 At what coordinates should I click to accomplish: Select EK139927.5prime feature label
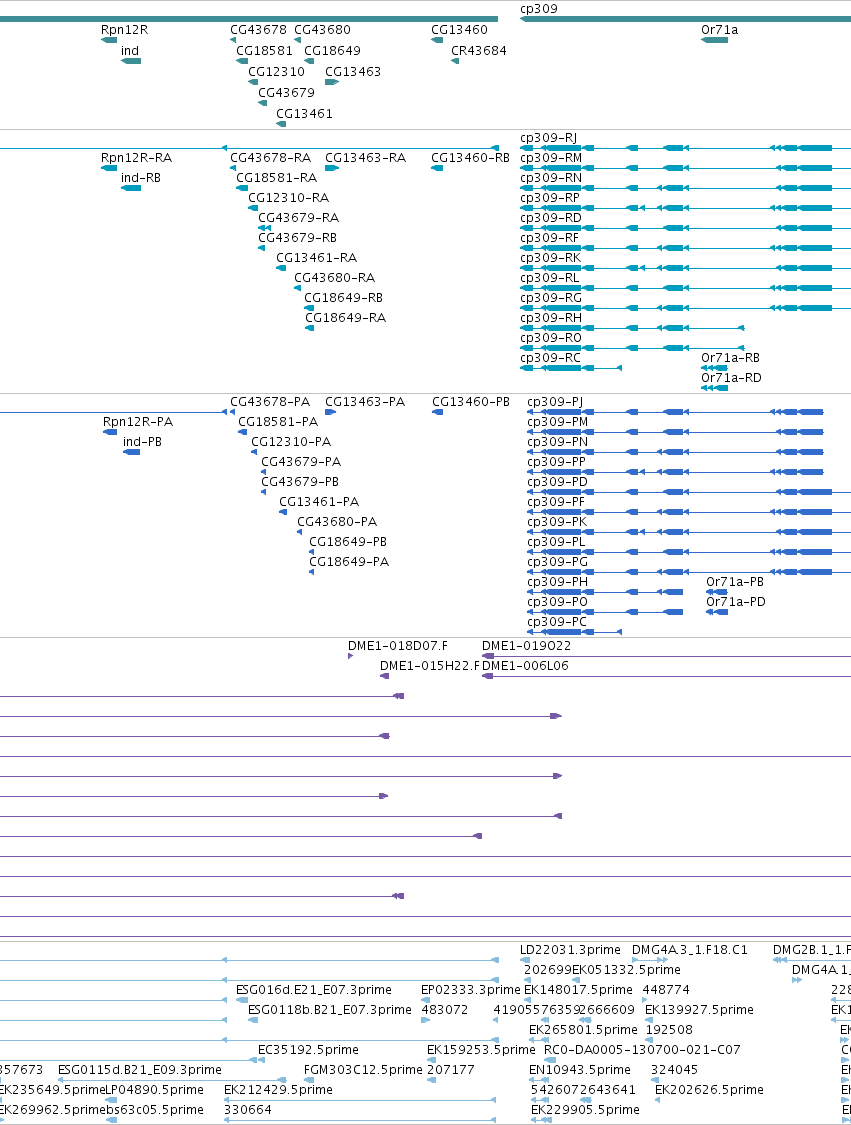click(x=699, y=1010)
